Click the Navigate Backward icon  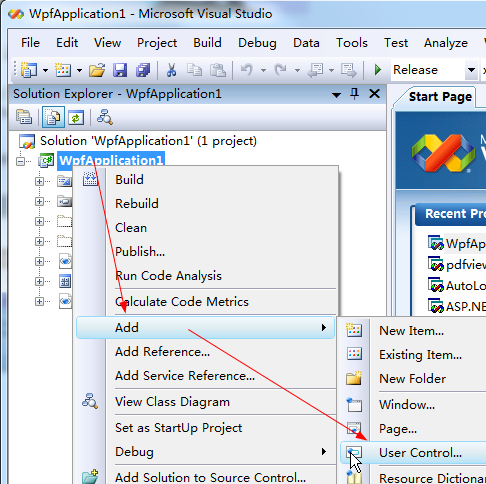click(x=315, y=70)
